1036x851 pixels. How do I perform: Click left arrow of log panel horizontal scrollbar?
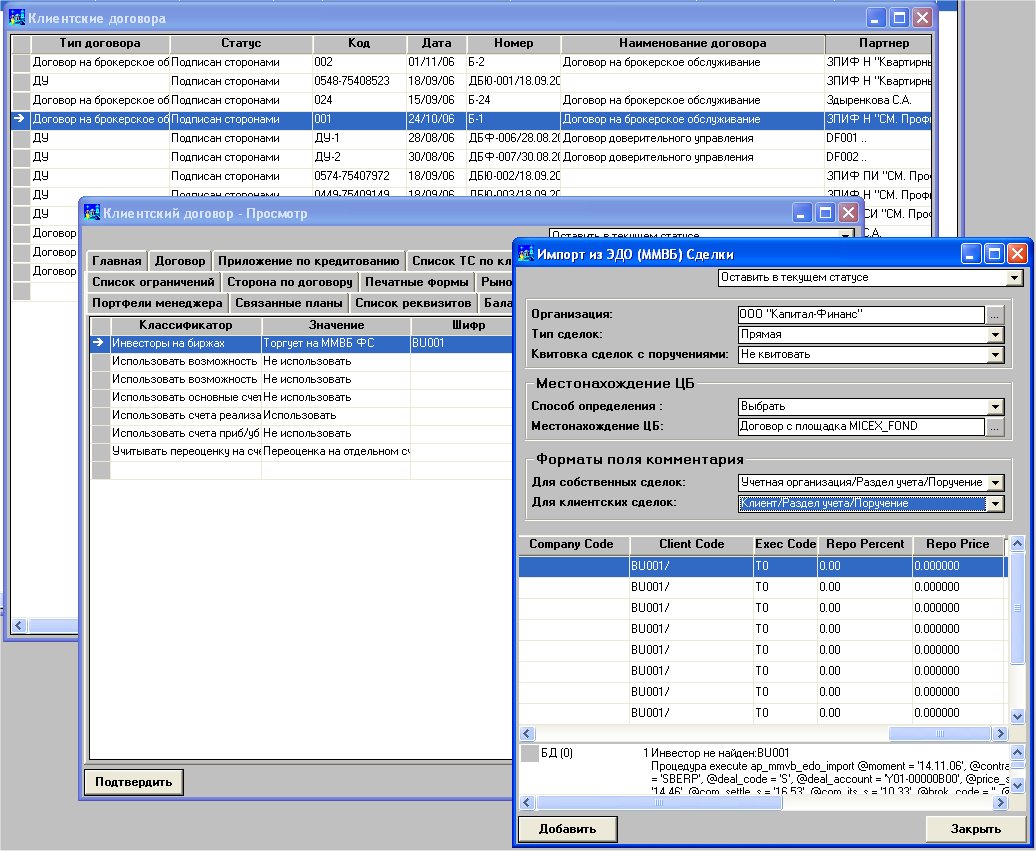[527, 802]
